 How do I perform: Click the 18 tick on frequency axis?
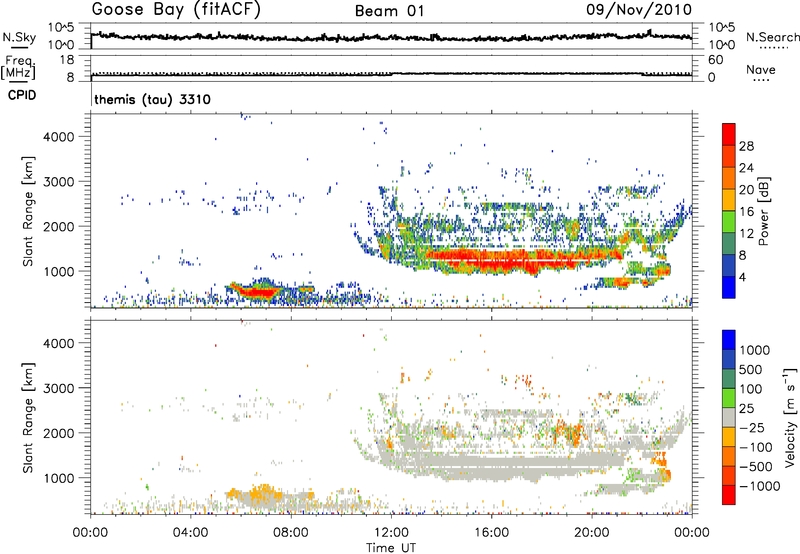(x=67, y=60)
